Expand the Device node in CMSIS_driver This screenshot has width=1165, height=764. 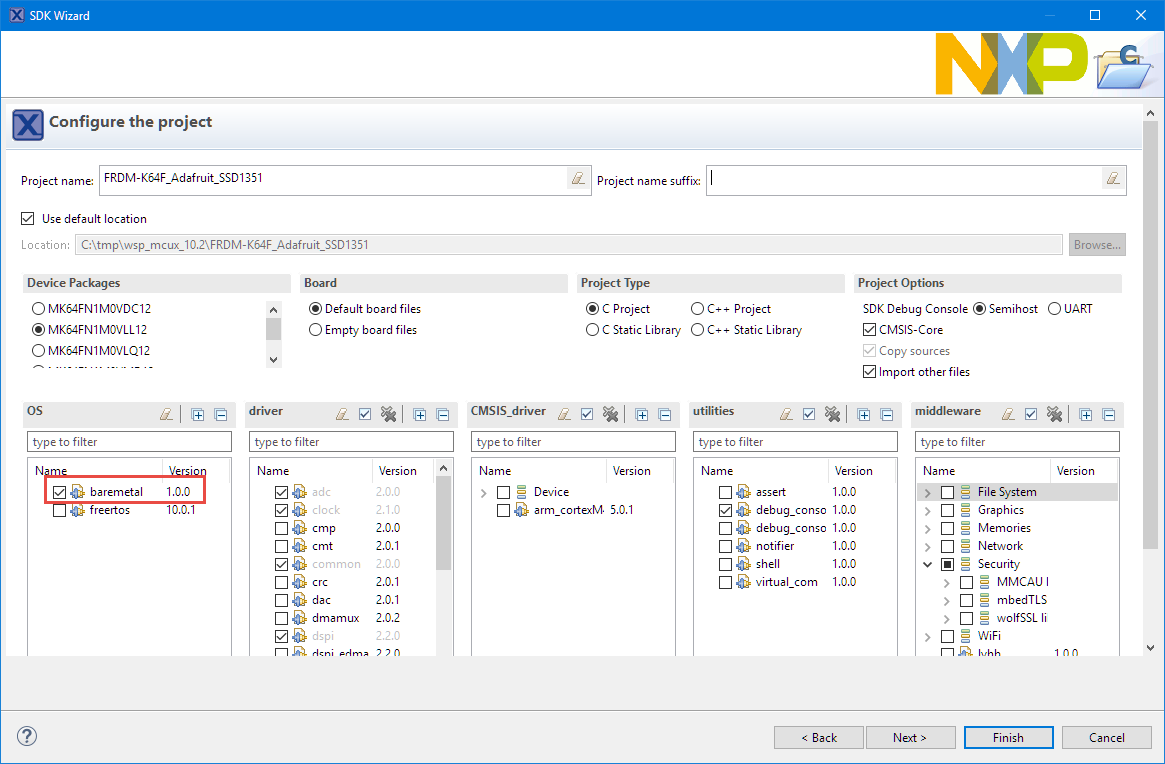(x=484, y=492)
